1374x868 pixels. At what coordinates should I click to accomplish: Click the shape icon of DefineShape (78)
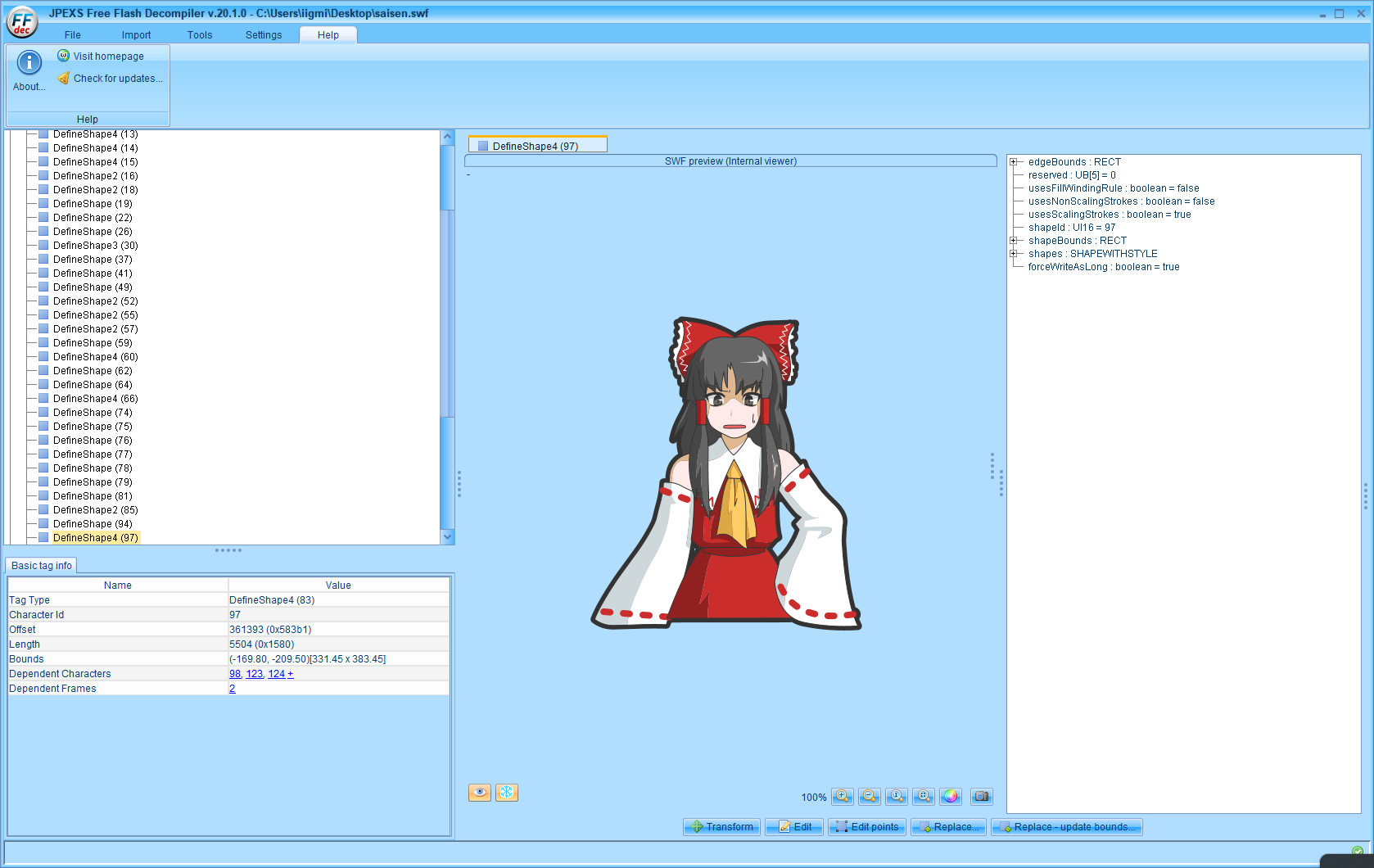tap(43, 468)
